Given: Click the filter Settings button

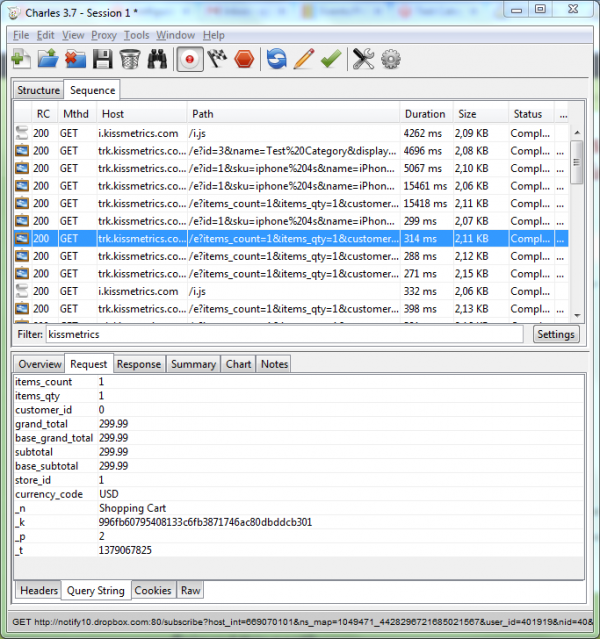Looking at the screenshot, I should [x=556, y=335].
